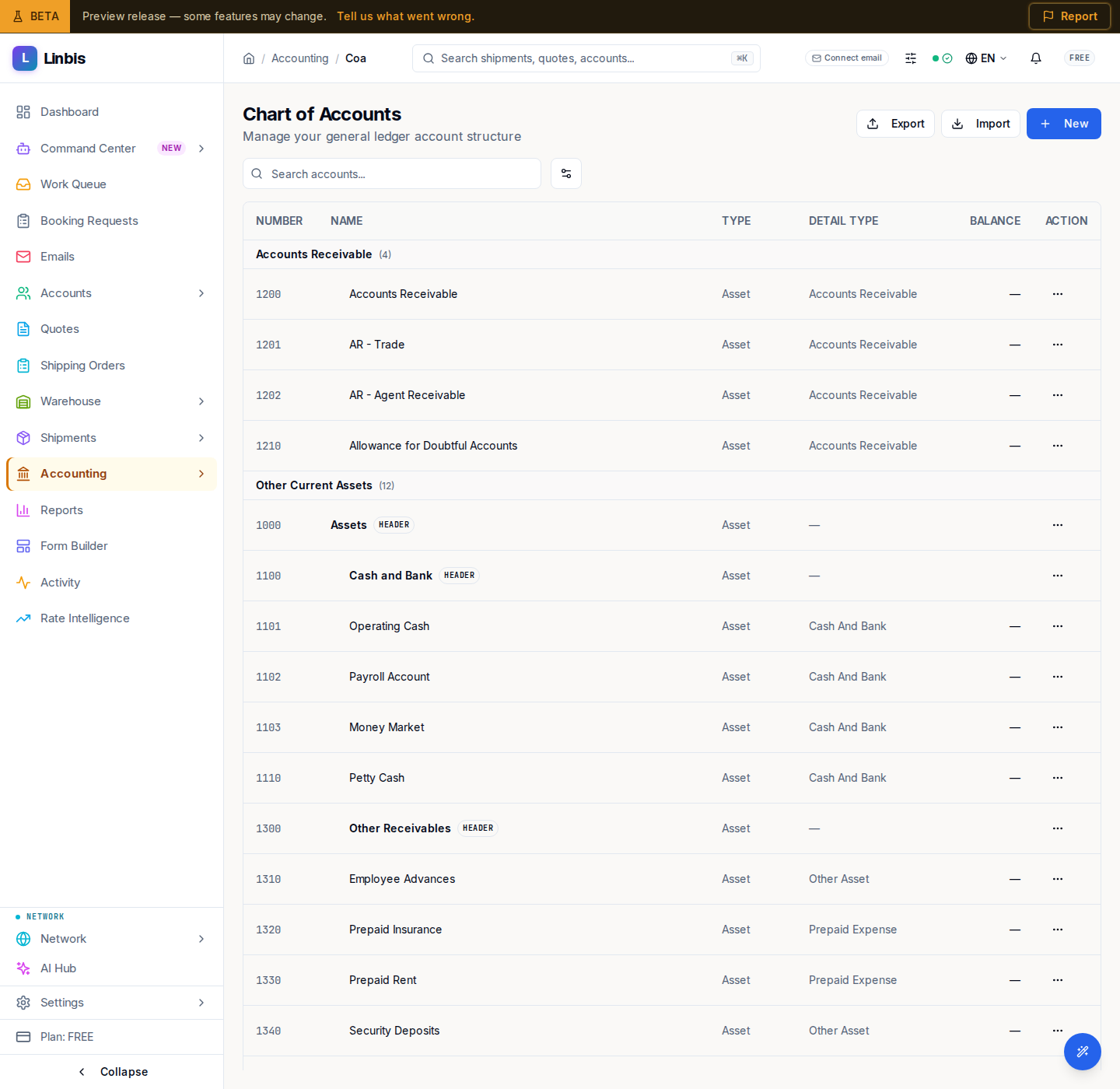1120x1089 pixels.
Task: Open actions menu for Employee Advances row
Action: [x=1058, y=879]
